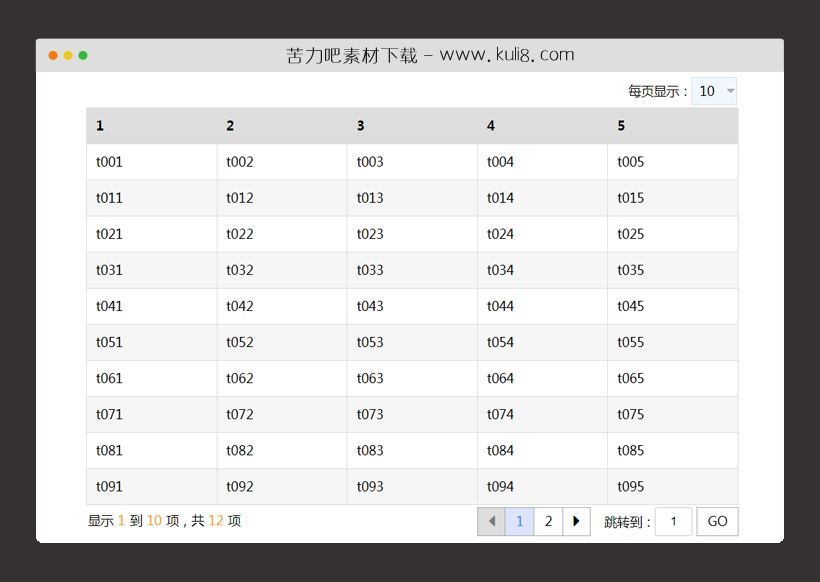This screenshot has height=582, width=820.
Task: Select page 2 in the pagination bar
Action: coord(548,521)
